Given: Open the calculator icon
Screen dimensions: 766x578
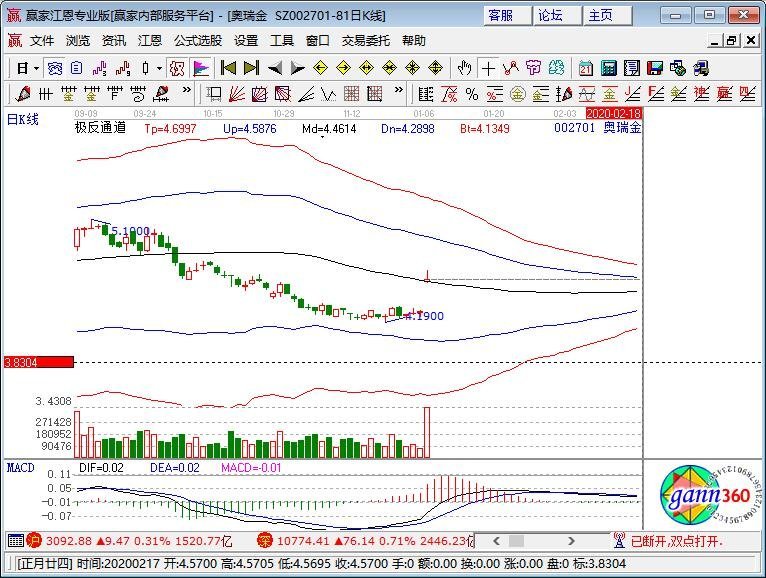Looking at the screenshot, I should click(x=609, y=68).
